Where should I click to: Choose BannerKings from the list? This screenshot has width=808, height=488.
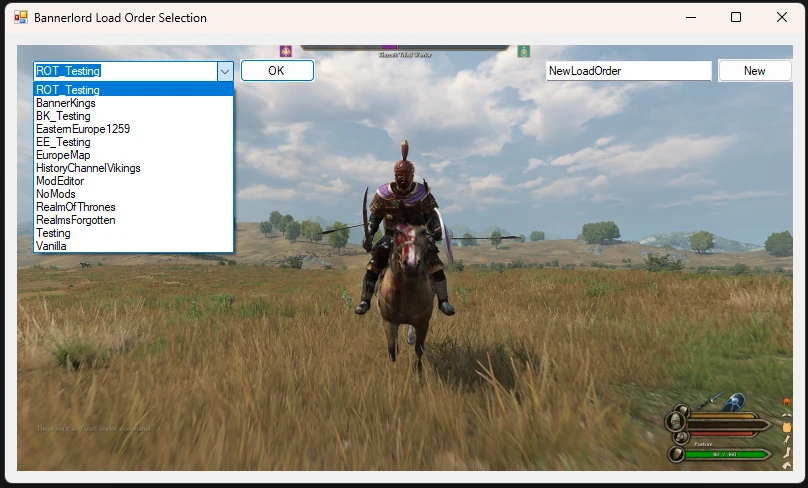click(133, 103)
